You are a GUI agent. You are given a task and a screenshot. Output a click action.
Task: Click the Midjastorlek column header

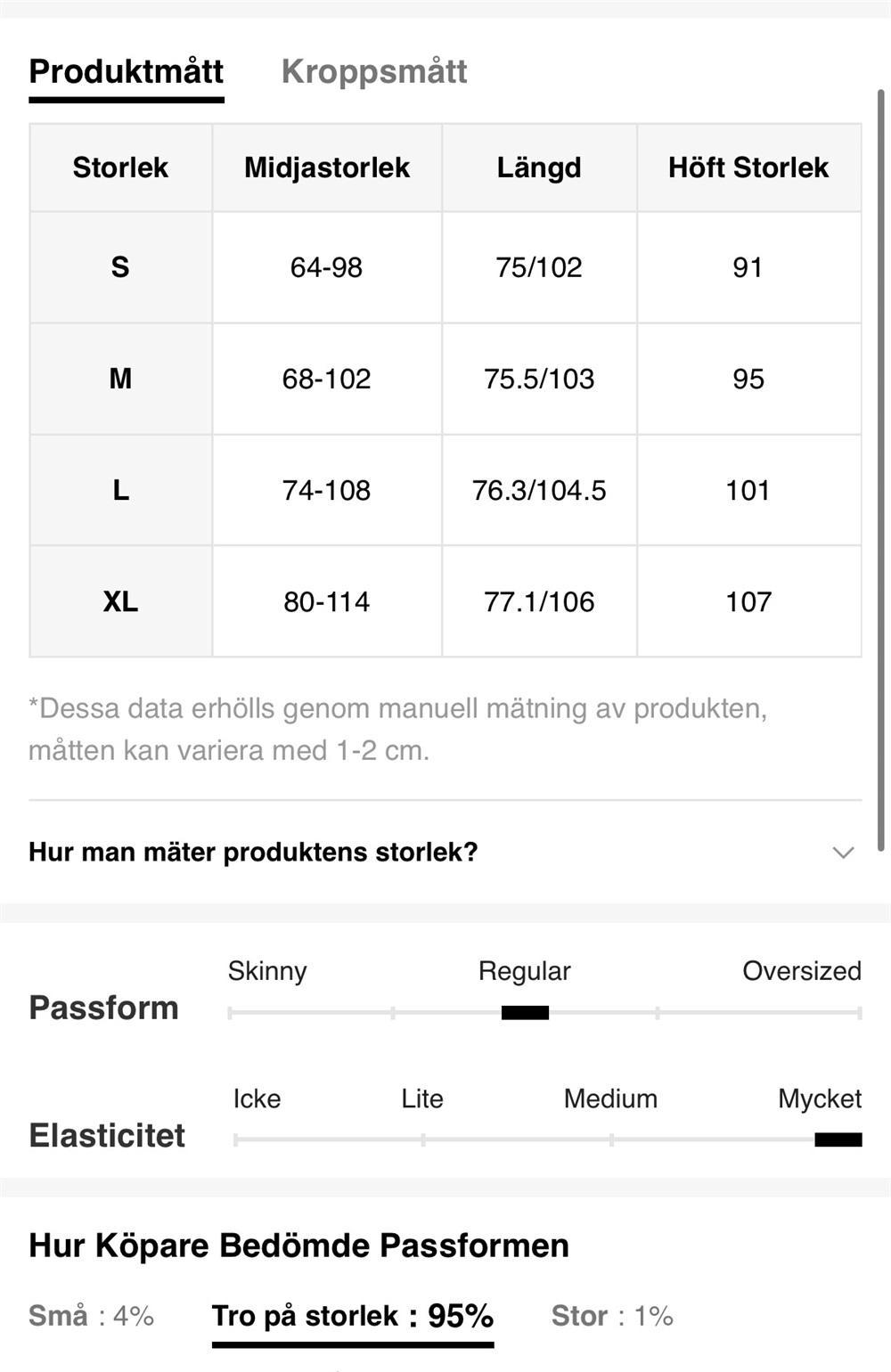coord(327,167)
